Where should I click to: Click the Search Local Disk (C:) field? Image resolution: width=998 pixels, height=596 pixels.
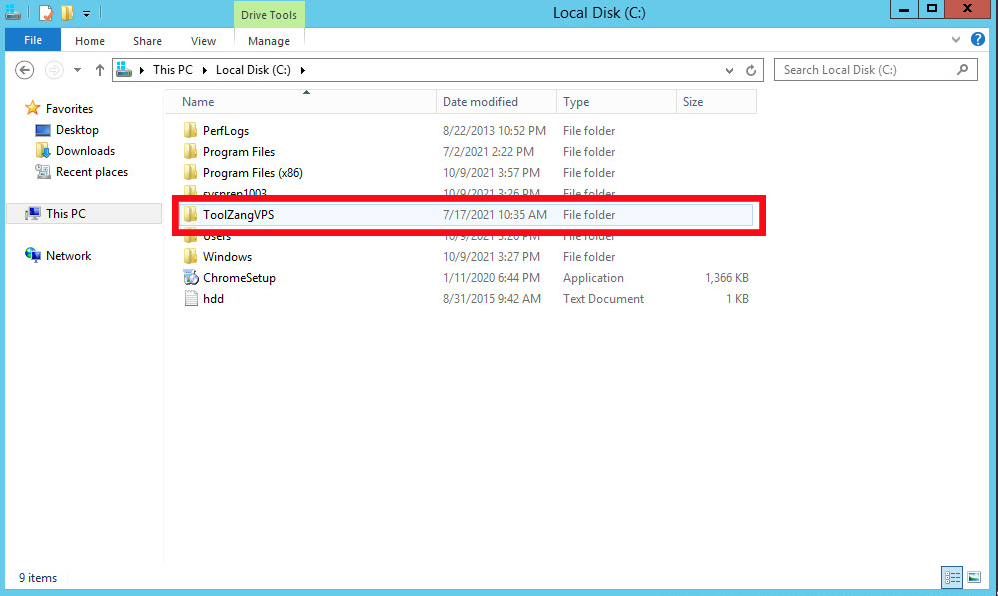[x=865, y=70]
